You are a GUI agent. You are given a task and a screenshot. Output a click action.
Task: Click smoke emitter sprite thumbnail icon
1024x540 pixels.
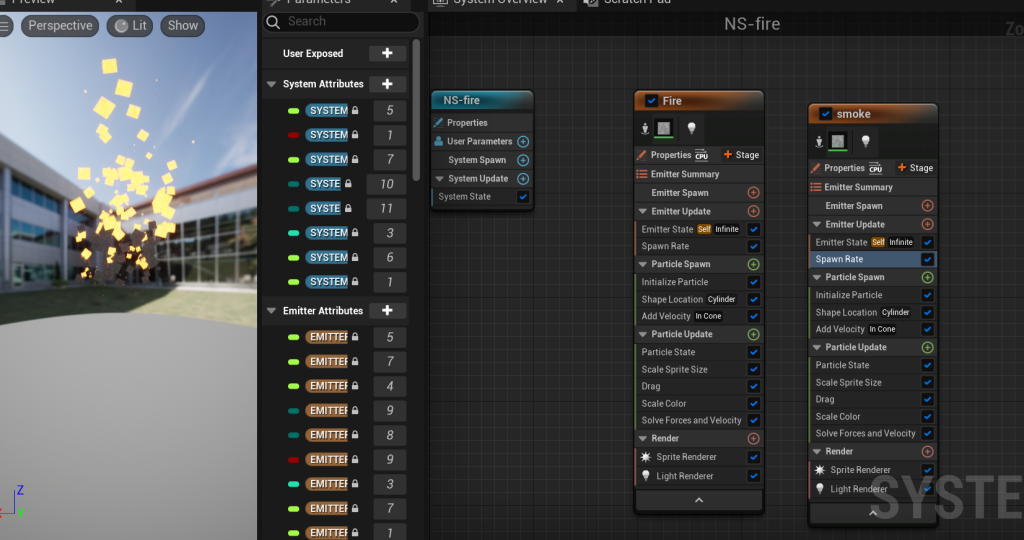click(x=838, y=141)
